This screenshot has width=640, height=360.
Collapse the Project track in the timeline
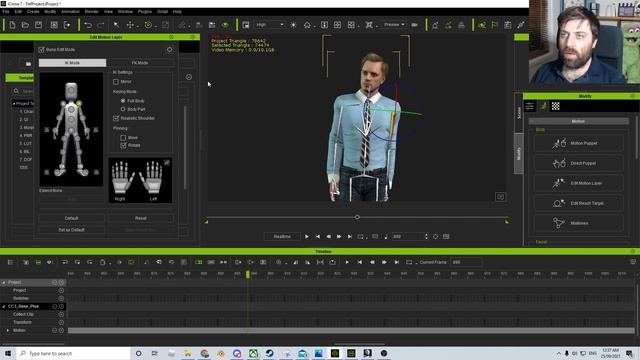tap(4, 282)
